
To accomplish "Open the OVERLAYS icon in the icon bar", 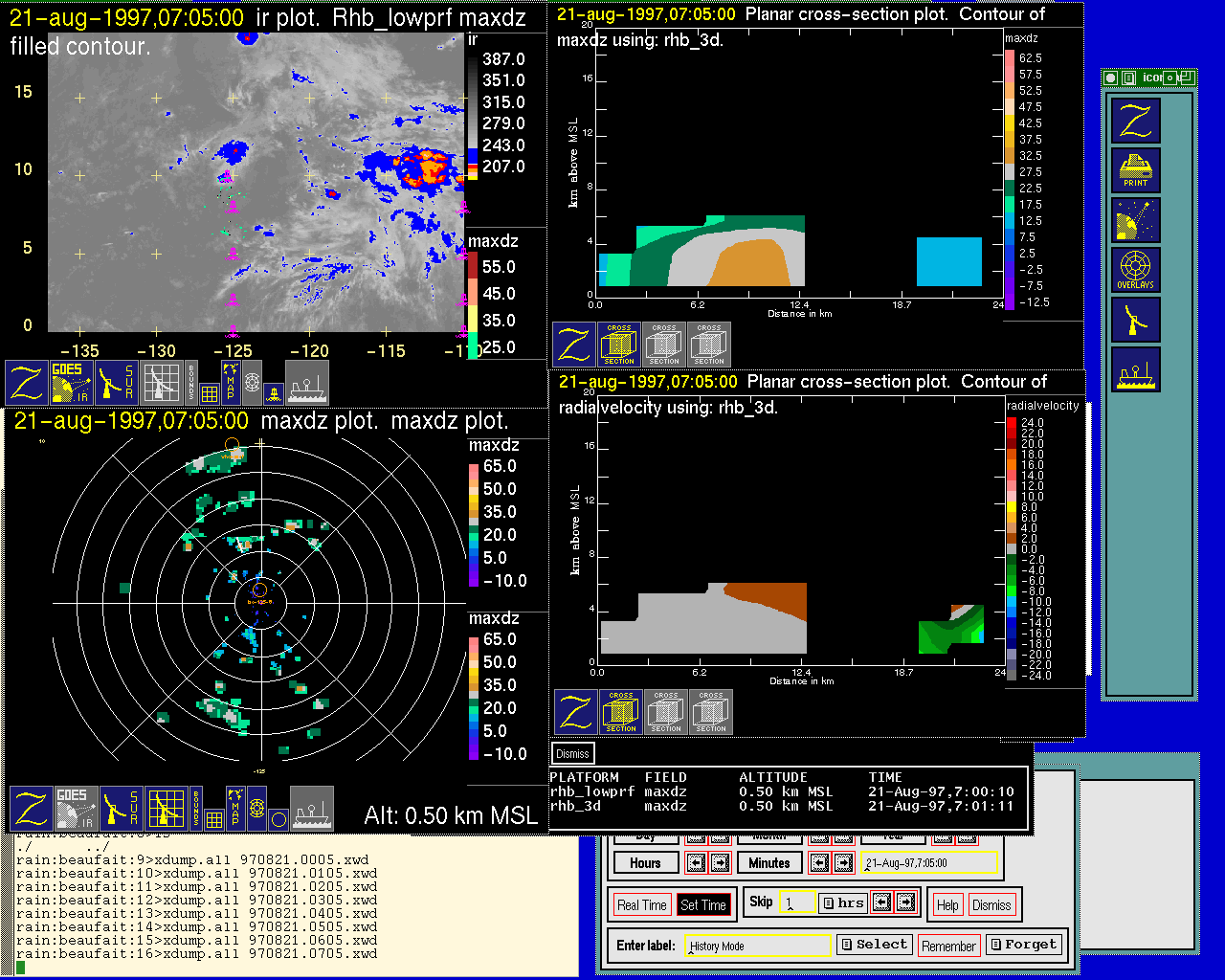I will click(1135, 270).
